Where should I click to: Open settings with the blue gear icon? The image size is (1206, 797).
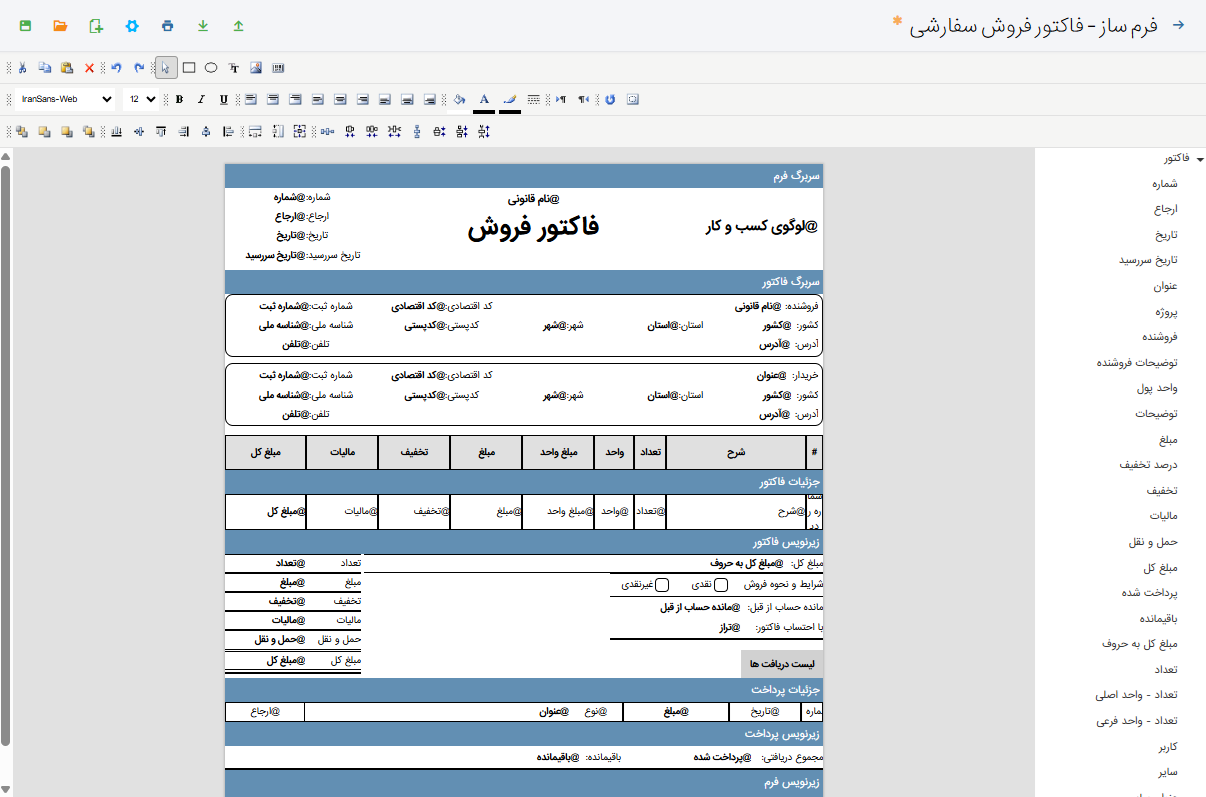pyautogui.click(x=132, y=25)
